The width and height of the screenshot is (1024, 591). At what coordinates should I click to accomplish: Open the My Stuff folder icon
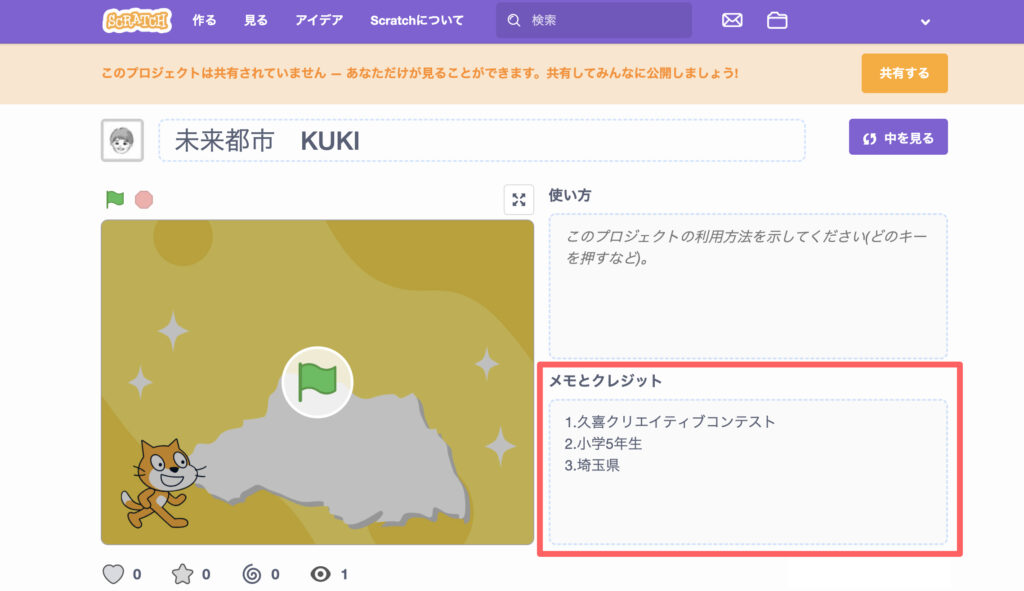point(776,20)
